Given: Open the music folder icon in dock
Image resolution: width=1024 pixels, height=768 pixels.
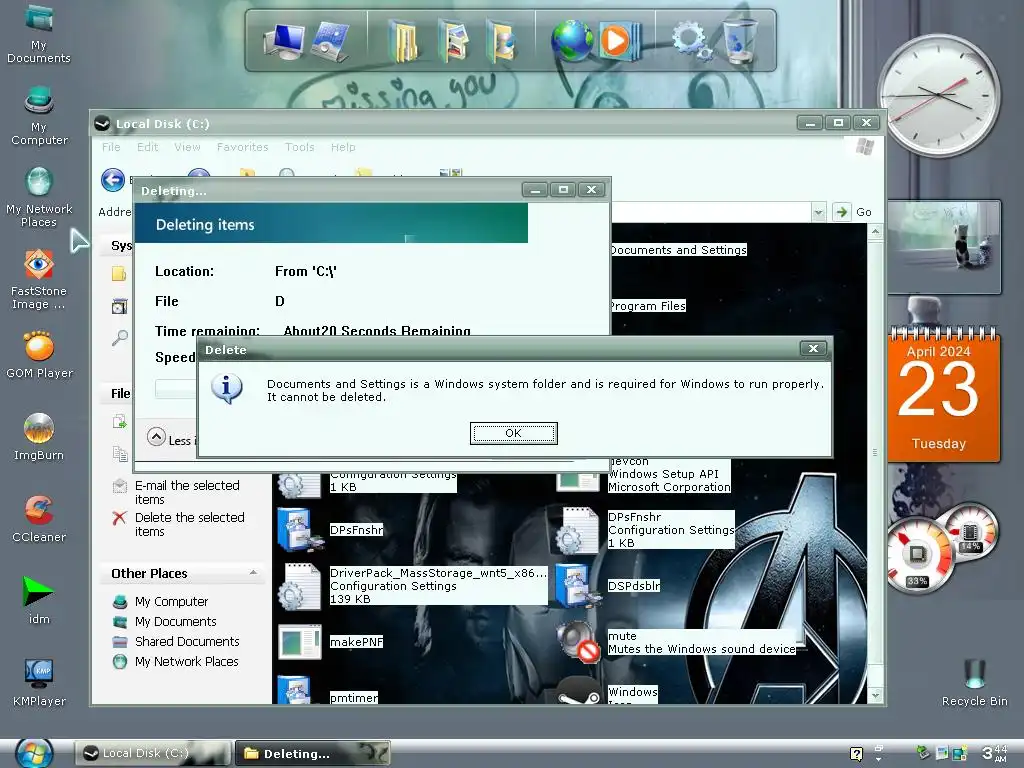Looking at the screenshot, I should coord(502,42).
